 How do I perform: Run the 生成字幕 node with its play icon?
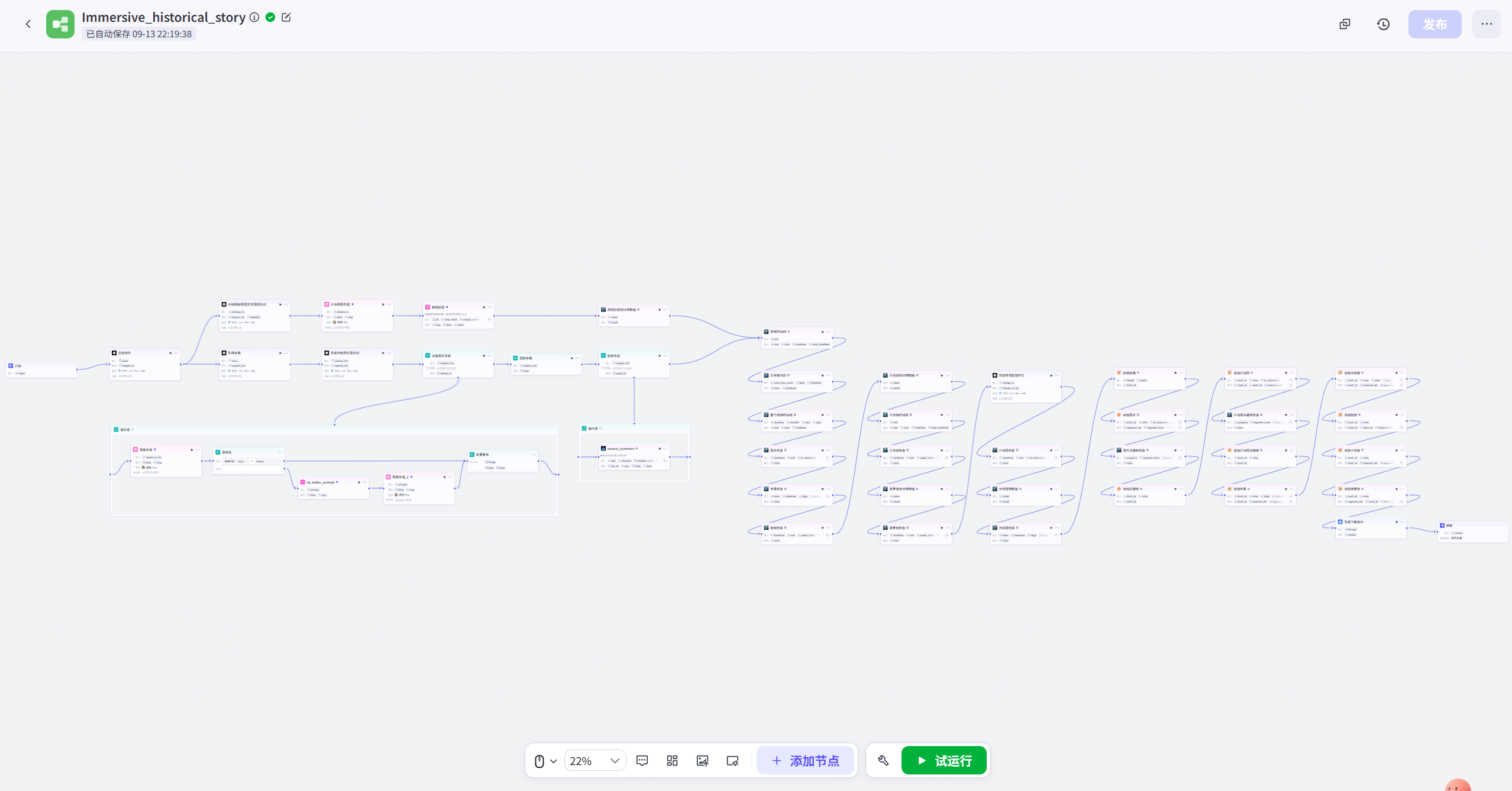pos(280,353)
